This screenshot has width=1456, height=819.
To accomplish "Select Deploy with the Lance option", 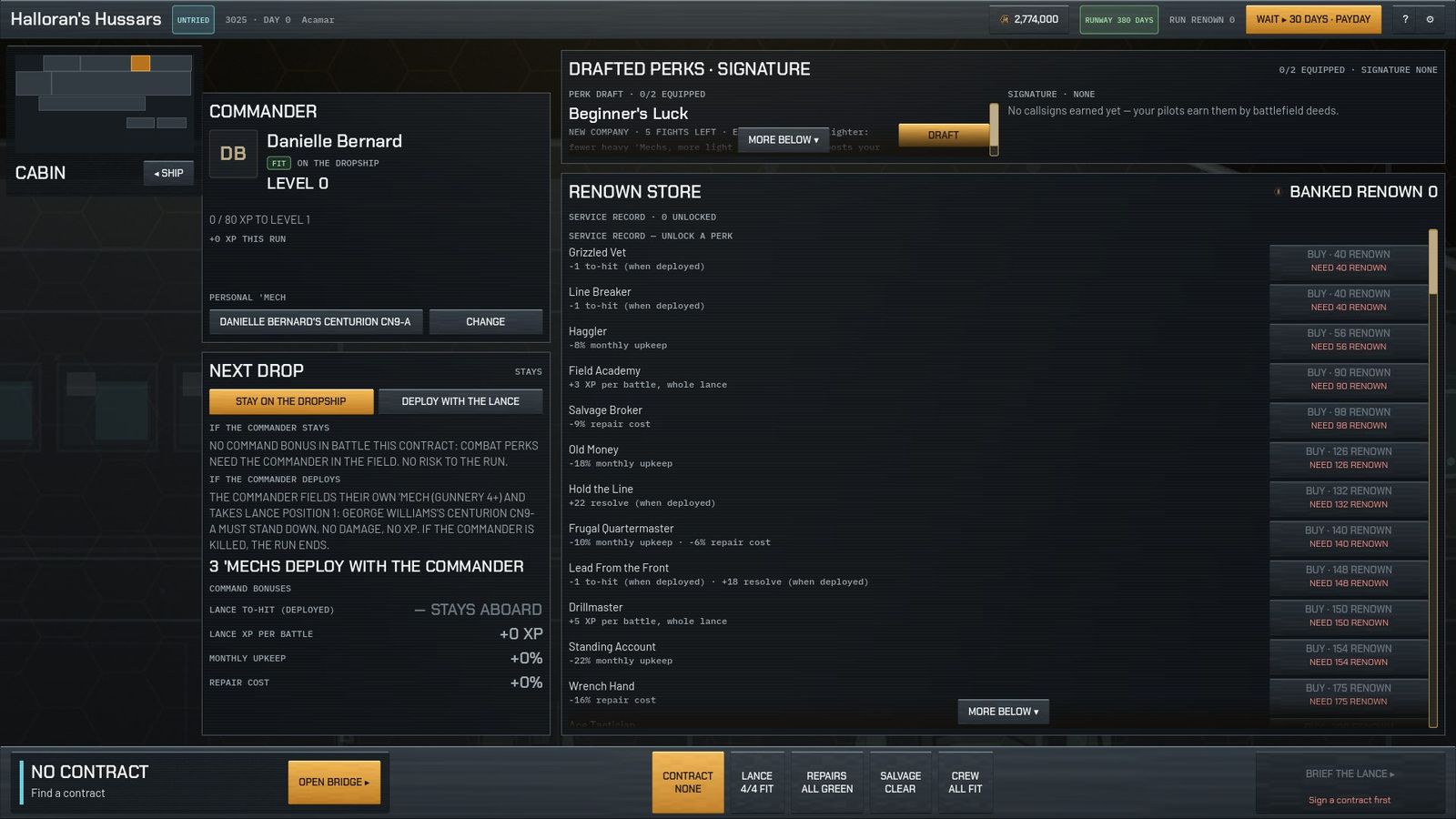I will pos(460,401).
